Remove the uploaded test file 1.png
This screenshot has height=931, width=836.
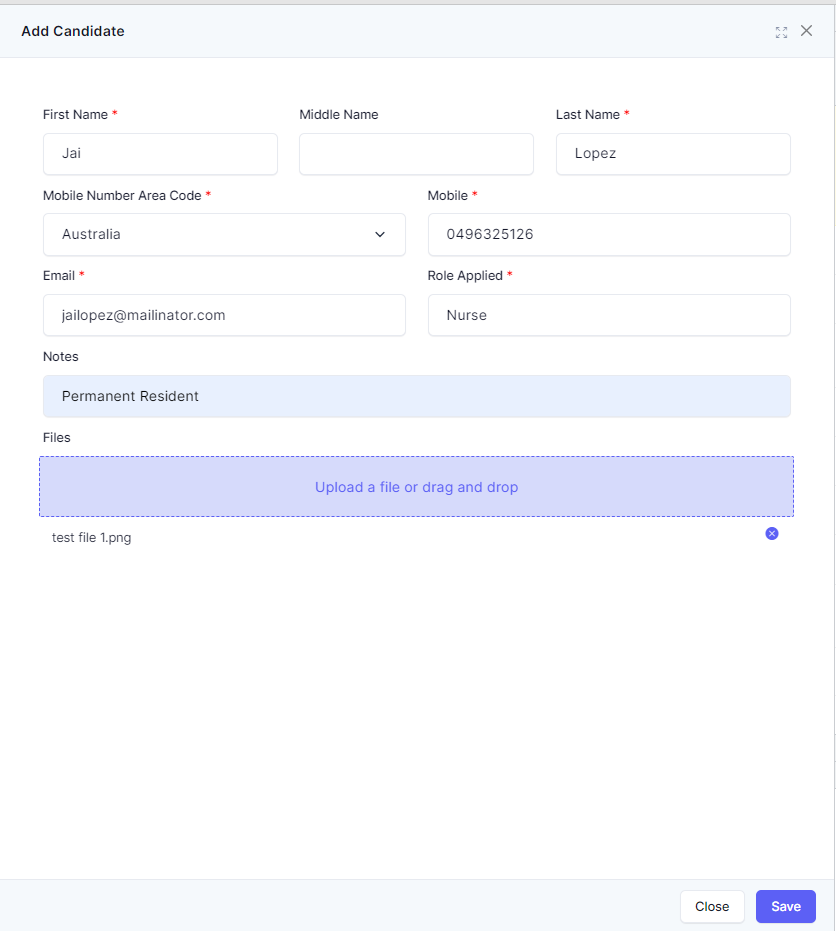pos(772,534)
